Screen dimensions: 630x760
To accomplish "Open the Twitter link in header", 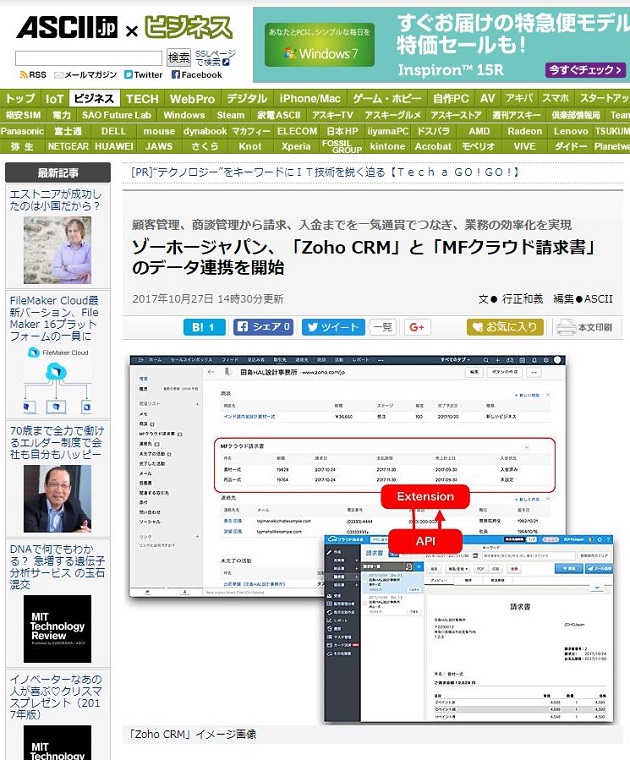I will (x=143, y=75).
